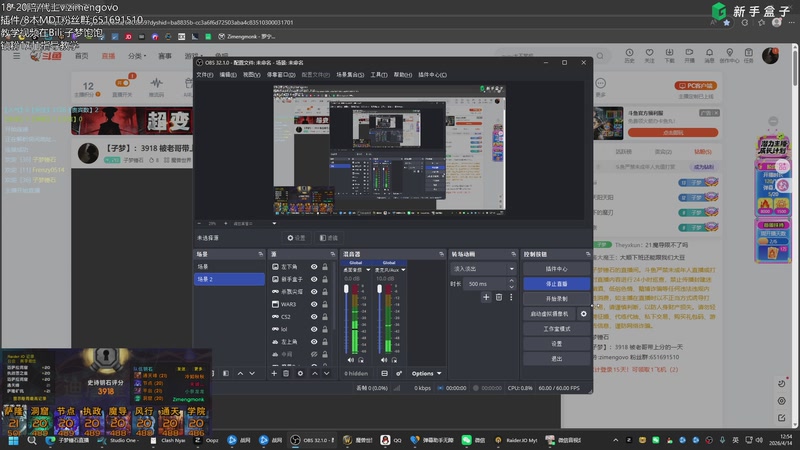The width and height of the screenshot is (800, 450).
Task: Open preview scaling dropdown arrow
Action: (x=274, y=223)
